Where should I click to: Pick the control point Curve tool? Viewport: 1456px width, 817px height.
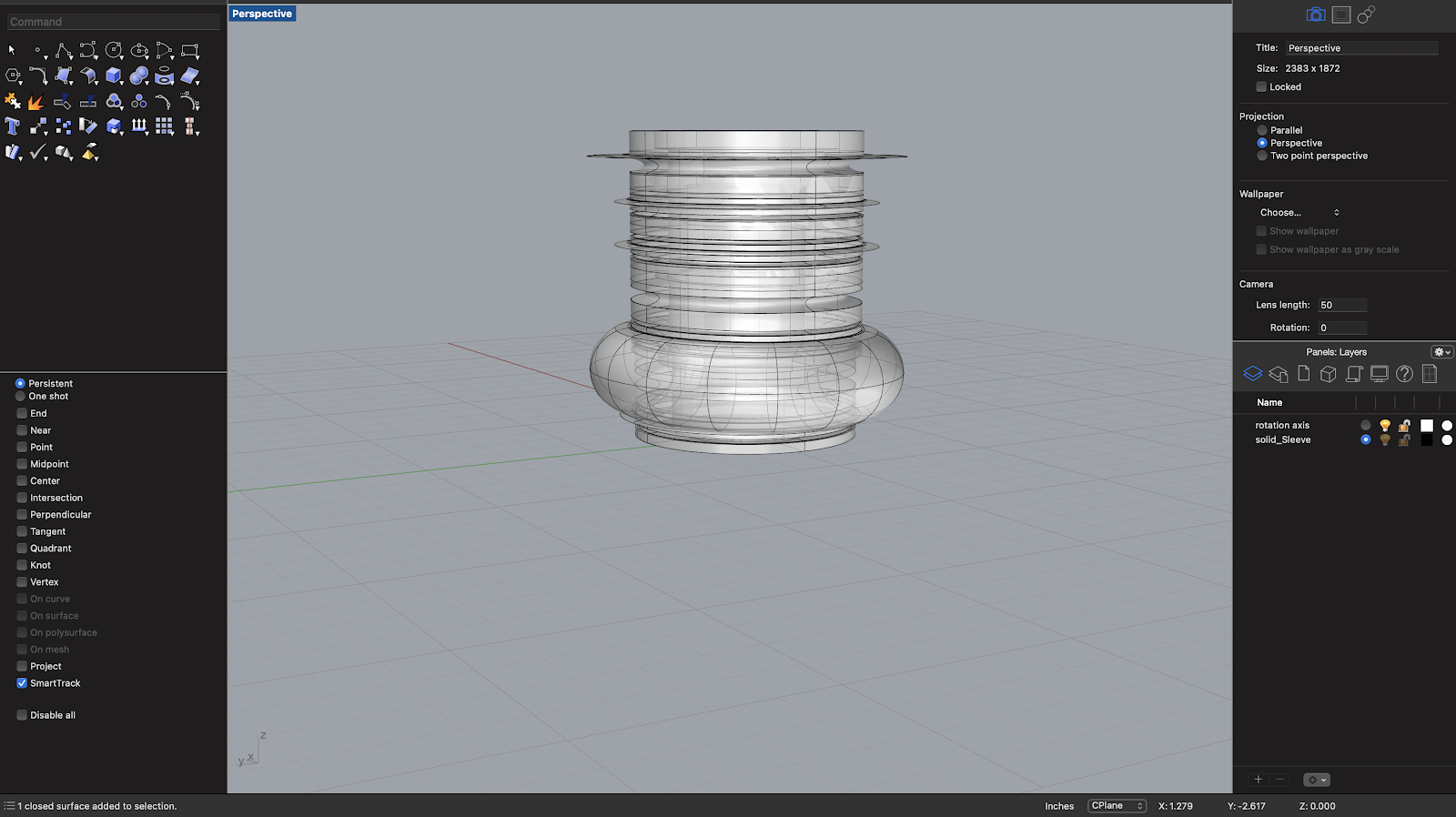coord(88,50)
